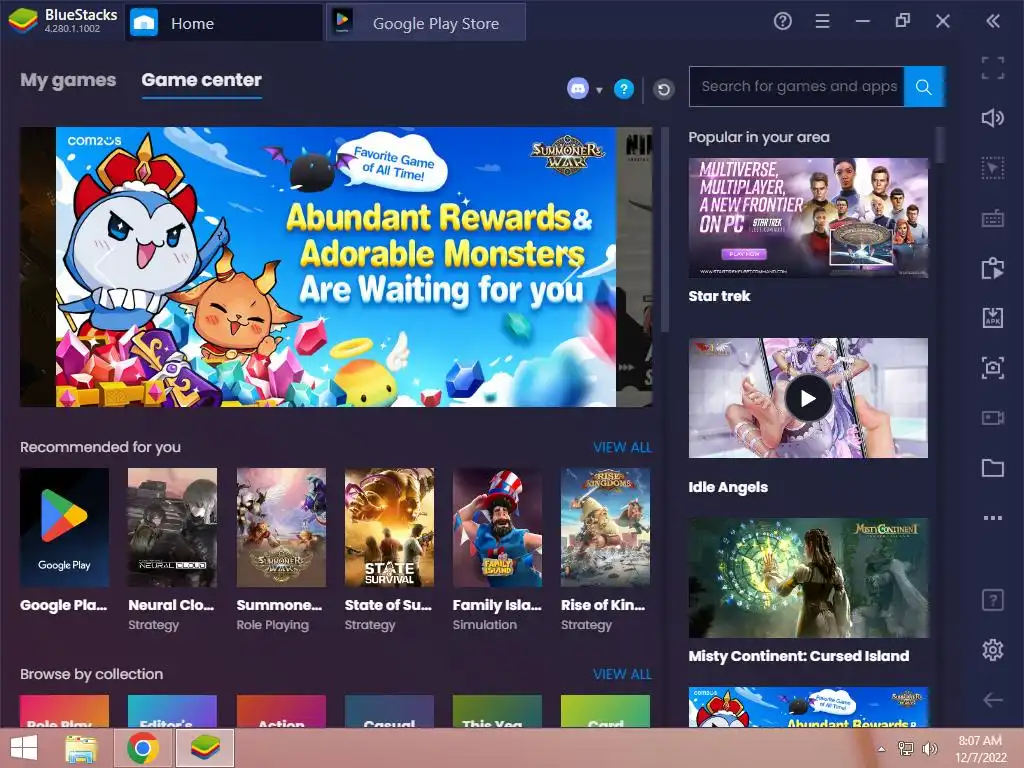
Task: Click View All for Recommended for you
Action: tap(622, 447)
